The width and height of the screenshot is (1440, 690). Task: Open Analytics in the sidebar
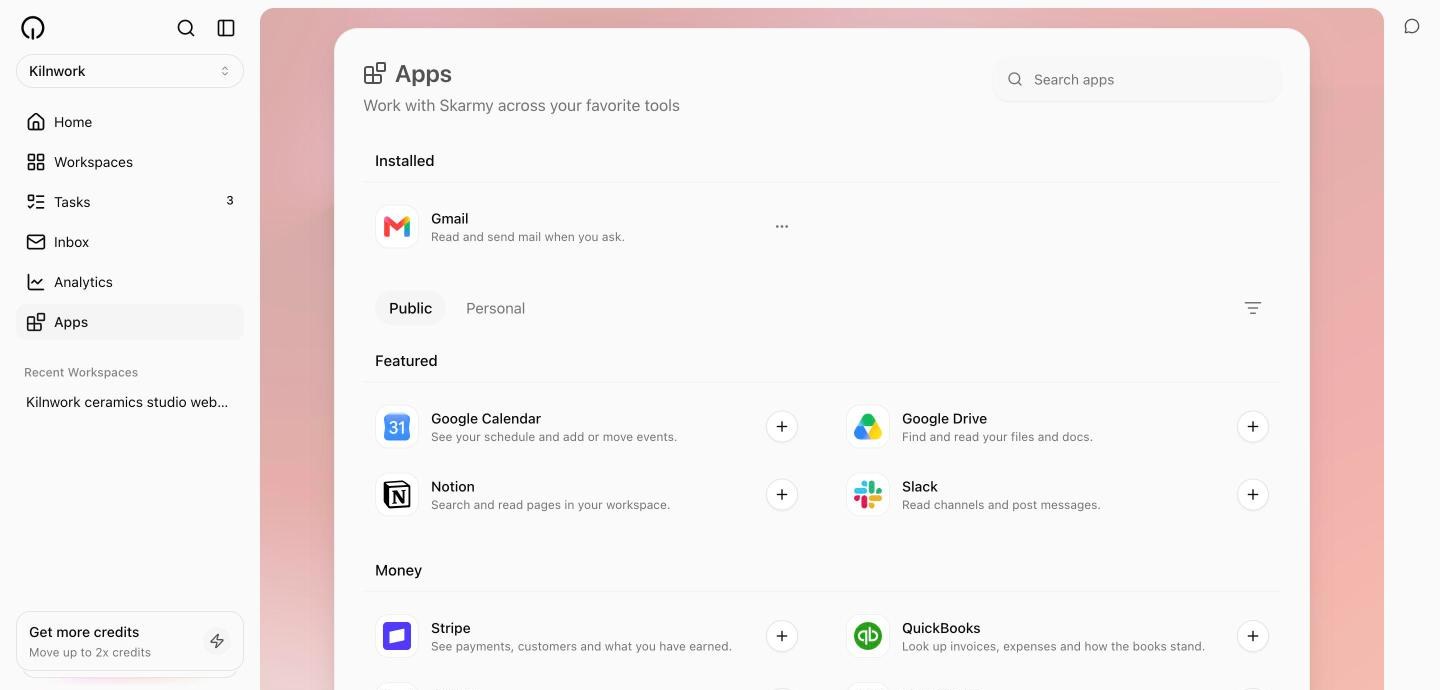pyautogui.click(x=130, y=282)
